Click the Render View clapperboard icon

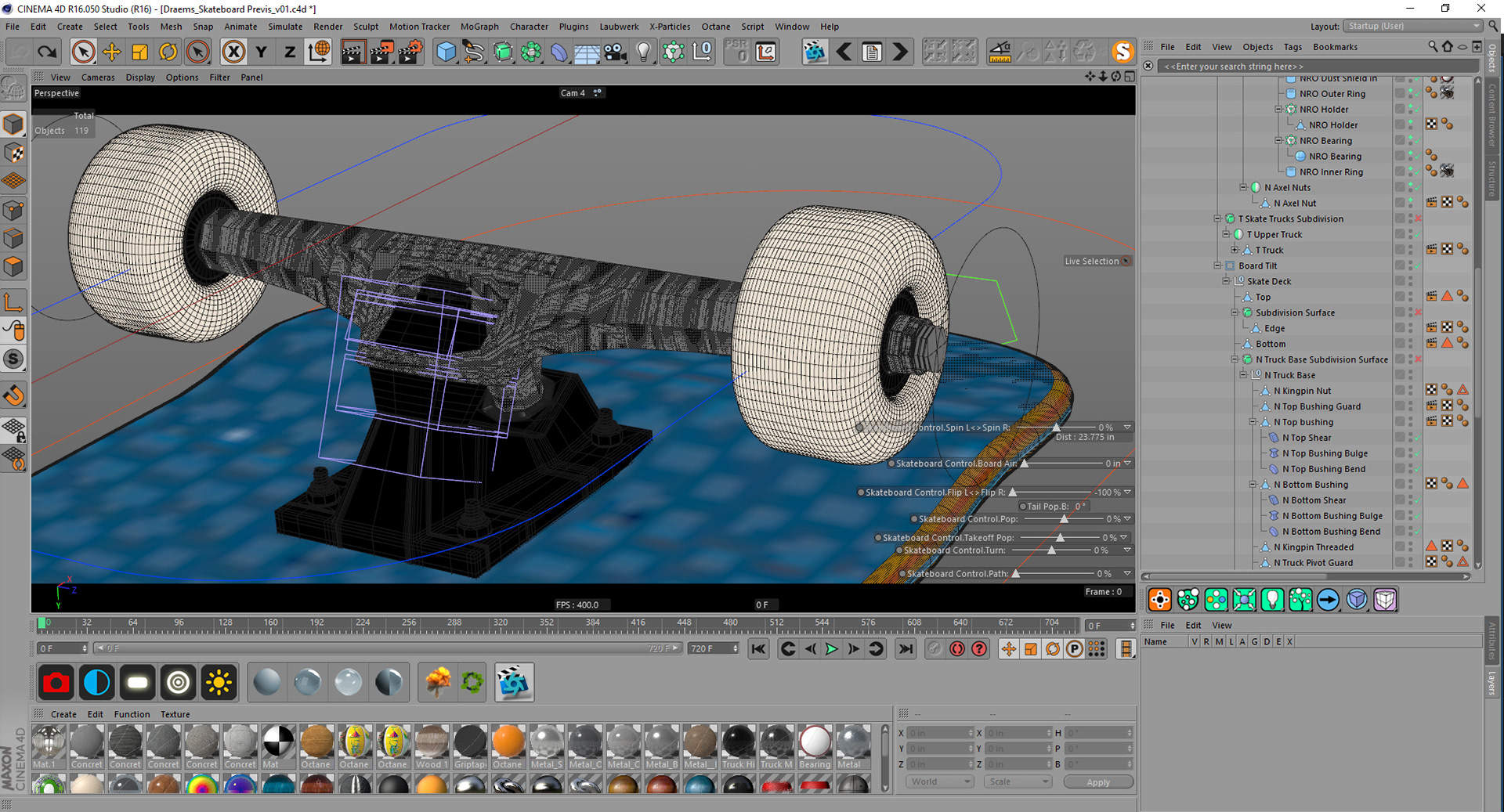point(352,52)
